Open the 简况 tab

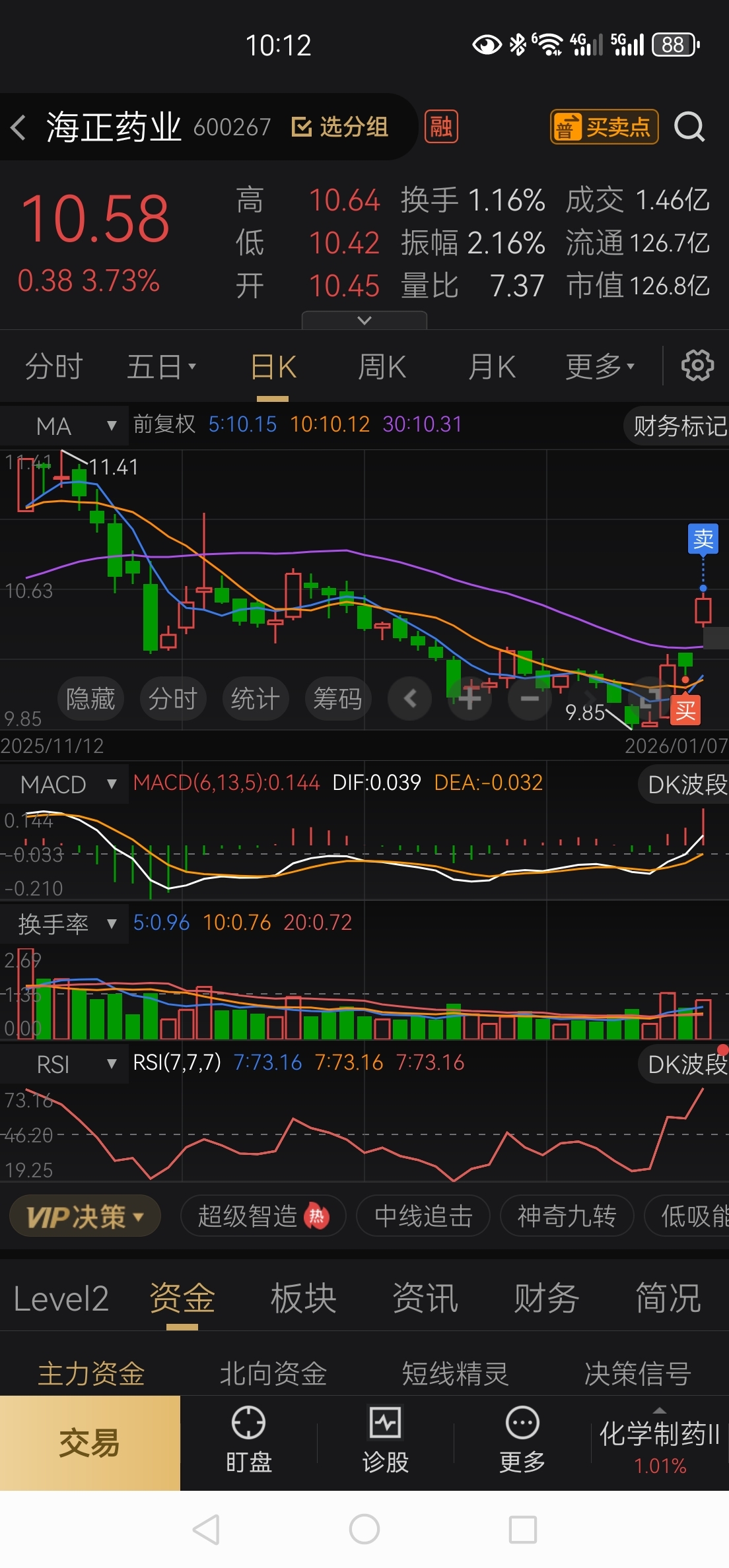click(668, 1298)
